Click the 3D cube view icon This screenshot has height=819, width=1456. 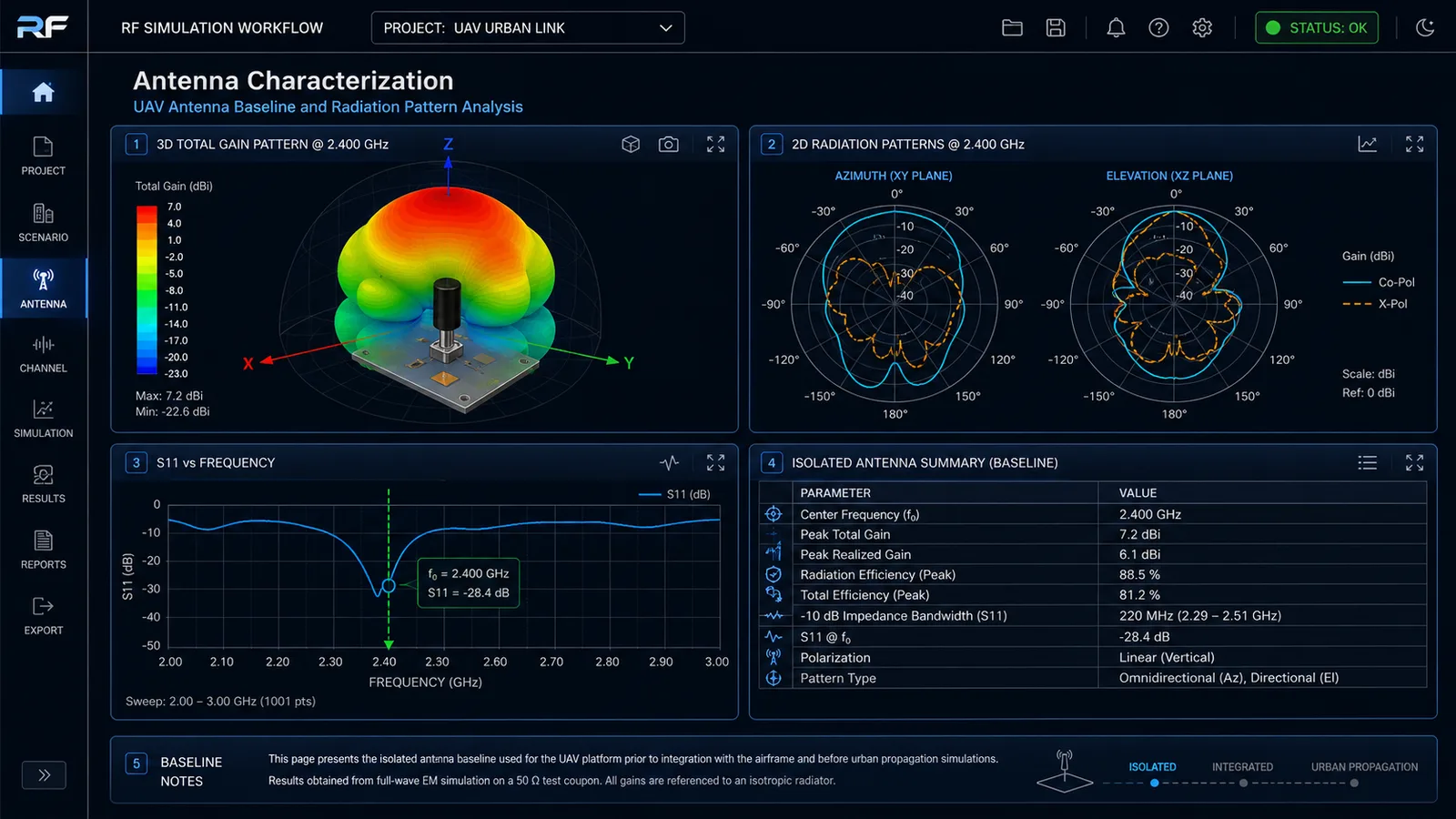pos(631,145)
